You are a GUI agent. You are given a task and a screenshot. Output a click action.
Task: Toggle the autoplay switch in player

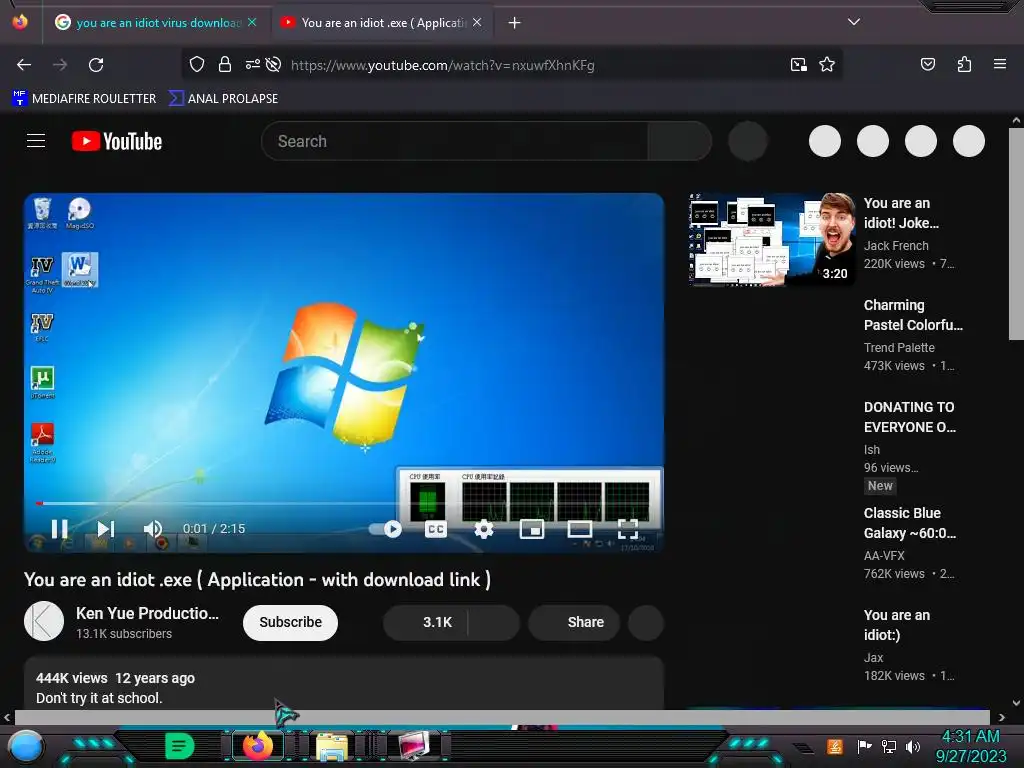[x=385, y=528]
